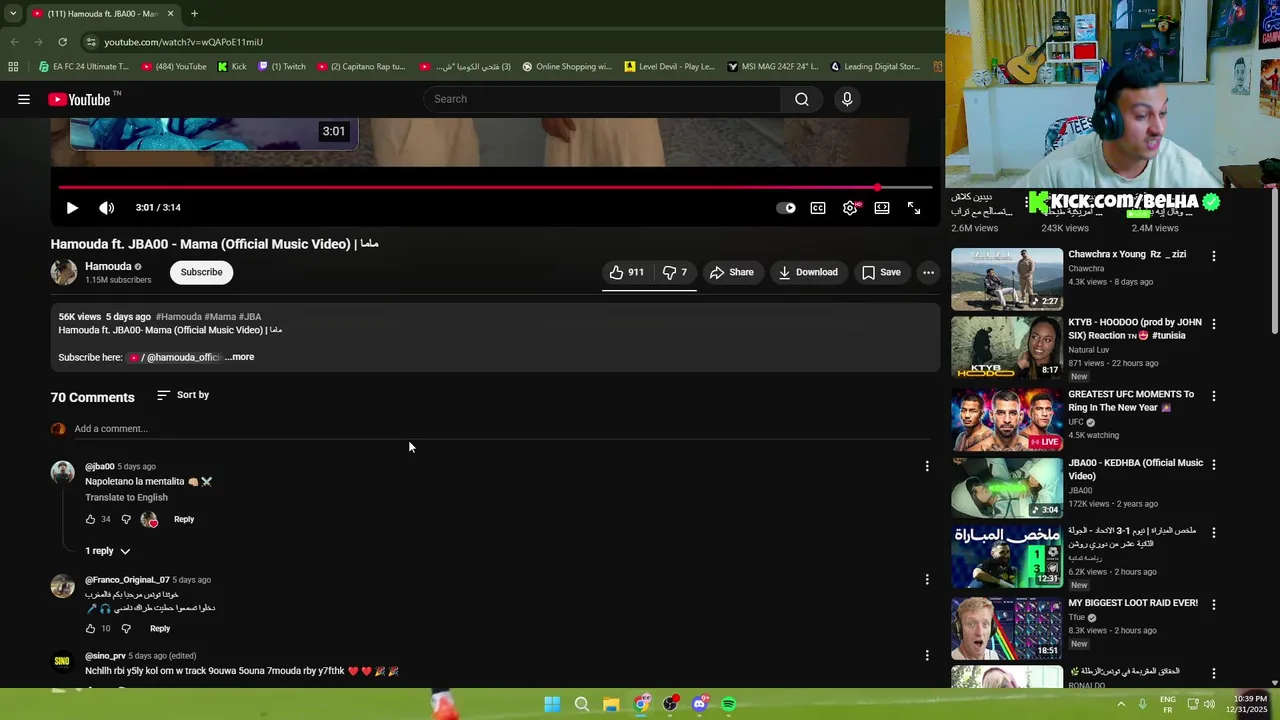Click the #Hamouda hashtag link
The image size is (1280, 720).
pyautogui.click(x=178, y=317)
